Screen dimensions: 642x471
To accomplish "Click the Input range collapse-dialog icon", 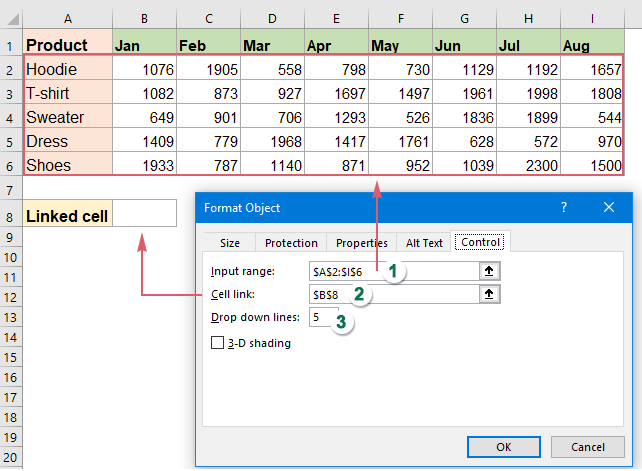I will coord(490,271).
